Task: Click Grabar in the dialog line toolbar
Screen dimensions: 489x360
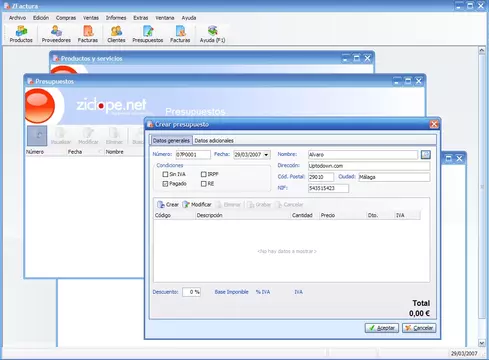Action: (x=259, y=204)
